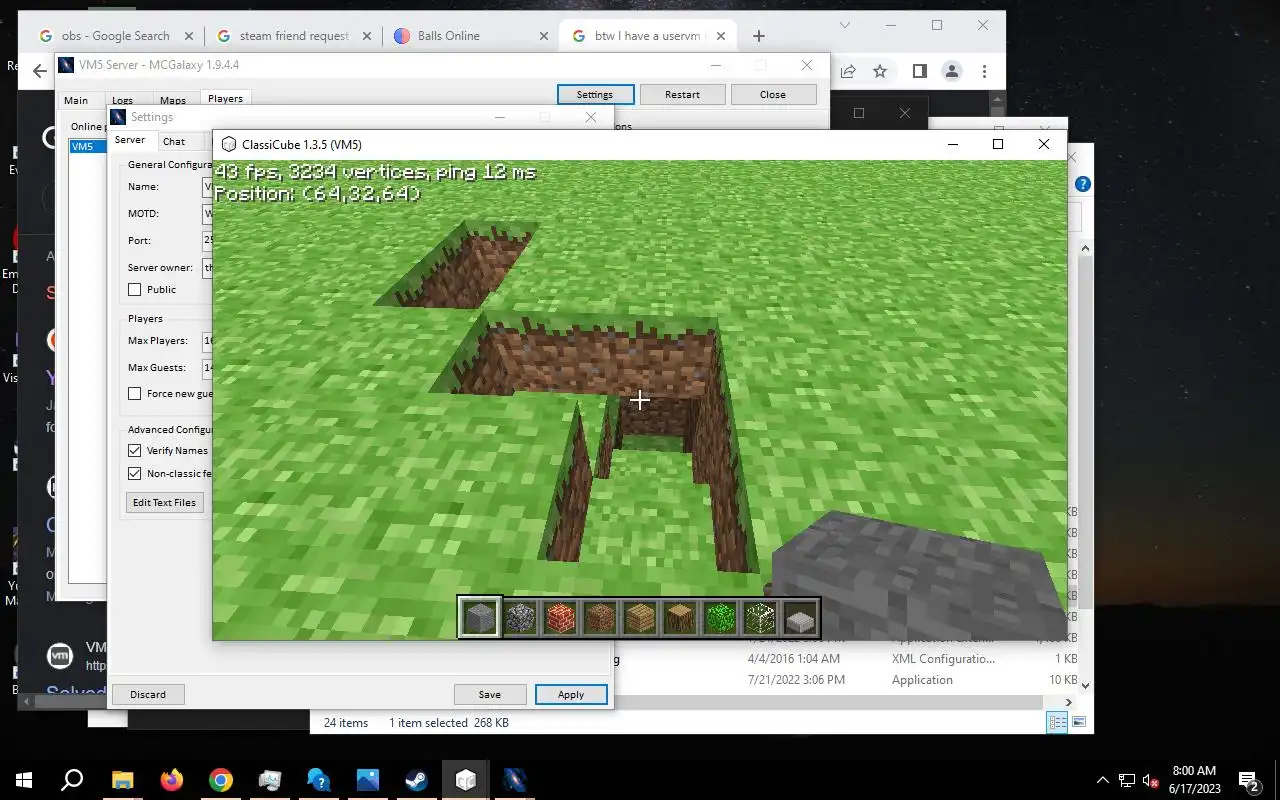Open File Explorer from the taskbar
Screen dimensions: 1280x800
pyautogui.click(x=122, y=780)
